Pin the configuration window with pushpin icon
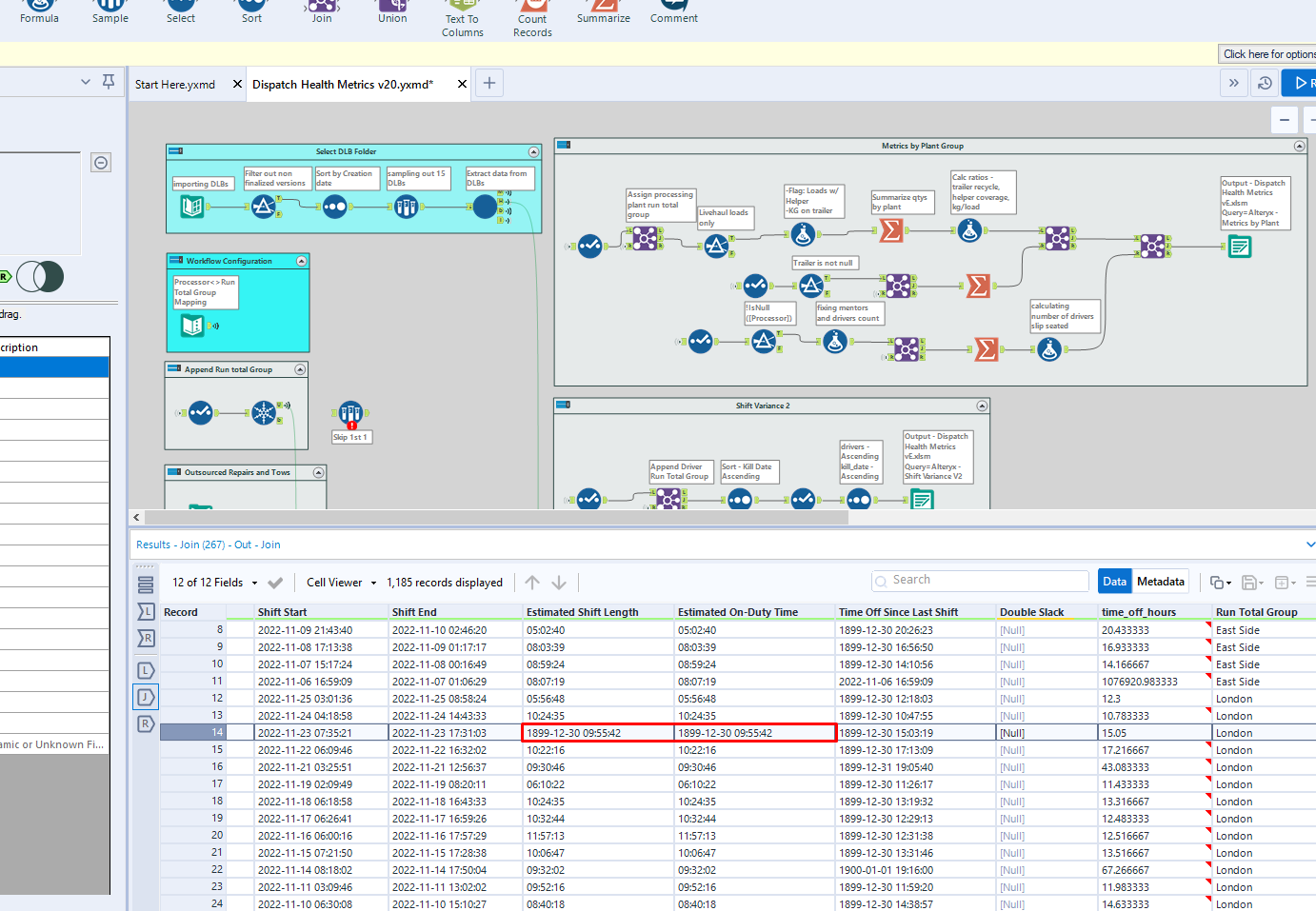Viewport: 1316px width, 911px height. point(109,82)
